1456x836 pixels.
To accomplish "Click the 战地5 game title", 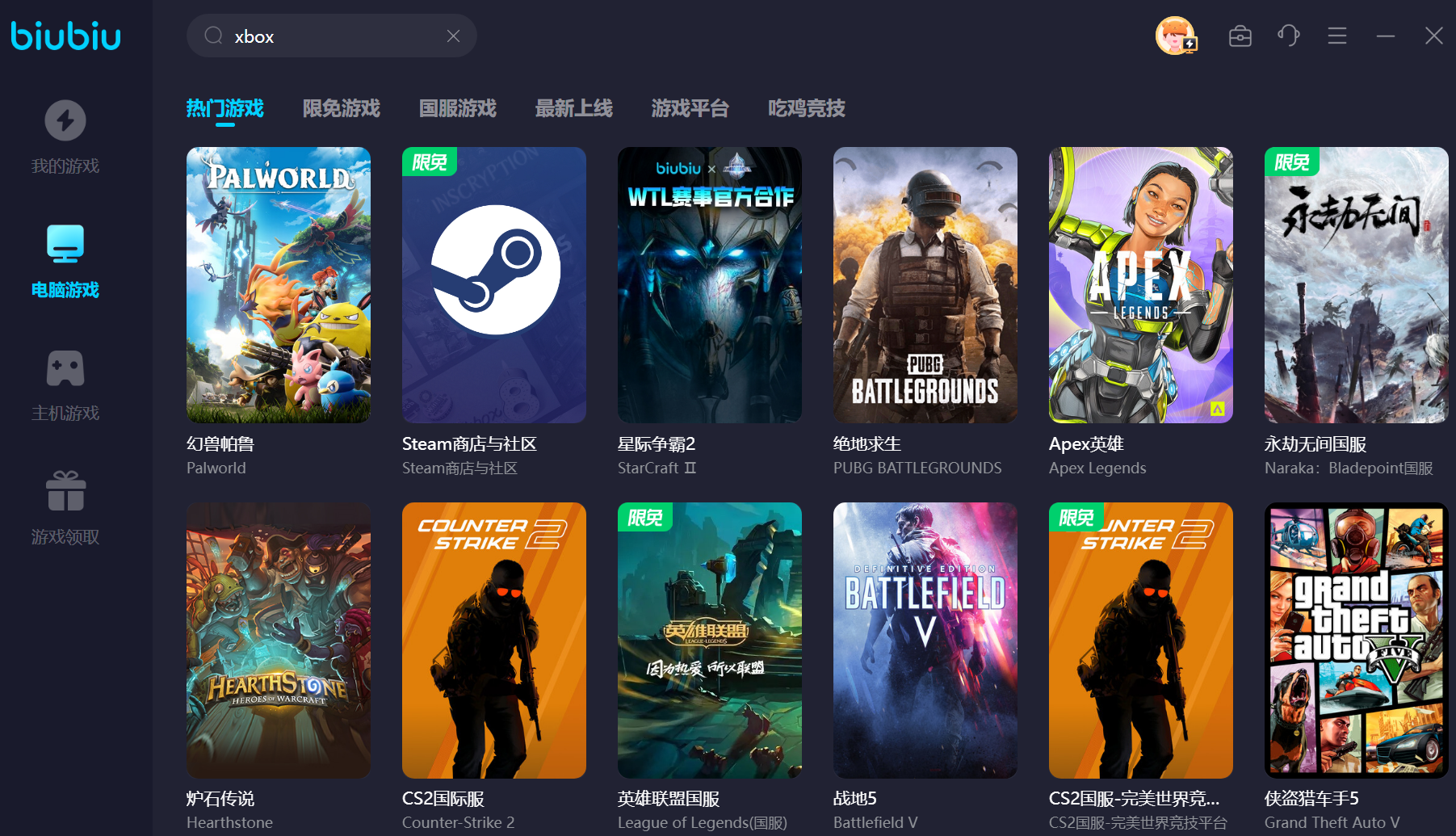I will [855, 799].
